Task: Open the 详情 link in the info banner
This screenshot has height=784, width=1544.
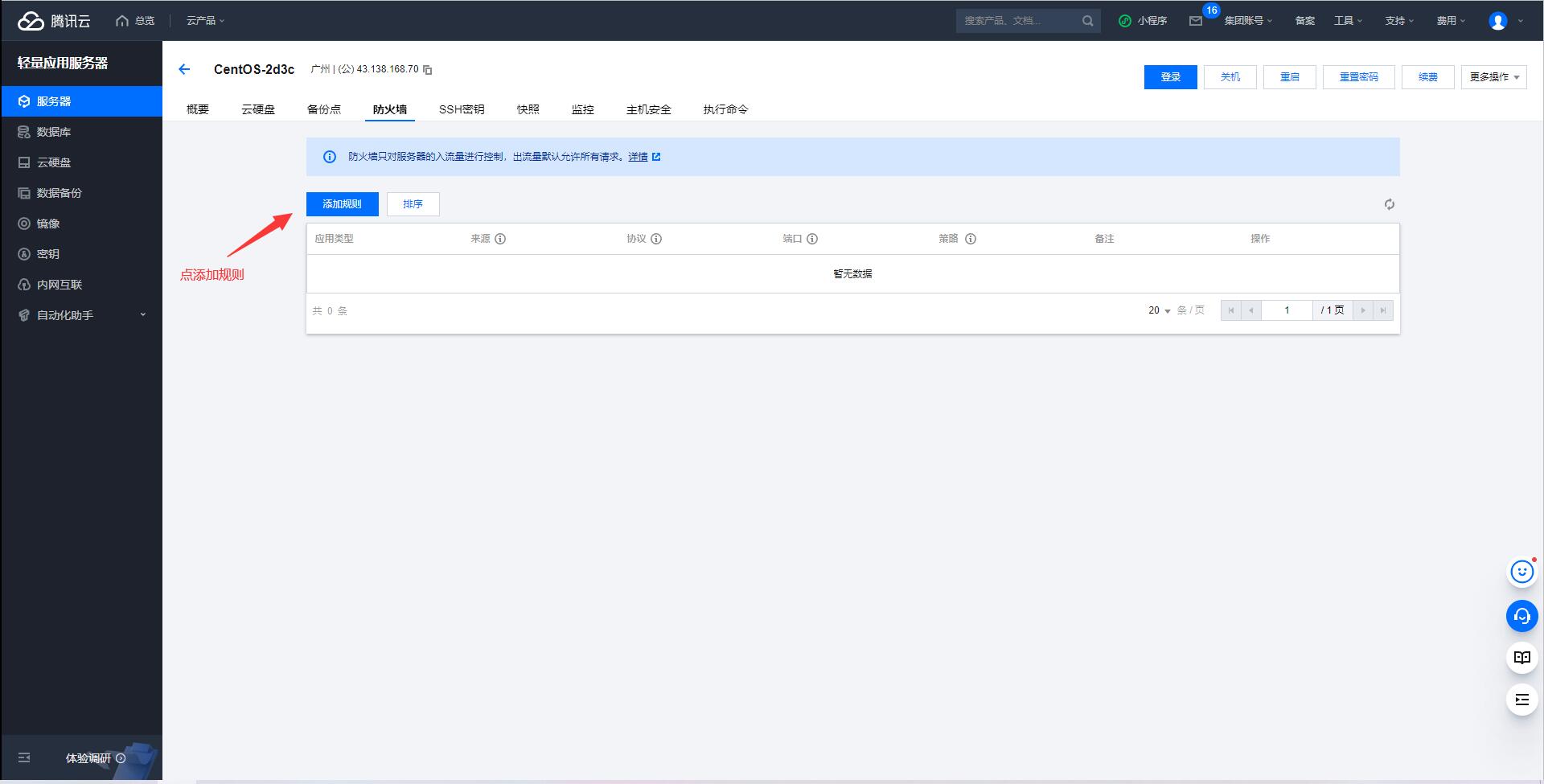Action: [x=639, y=157]
